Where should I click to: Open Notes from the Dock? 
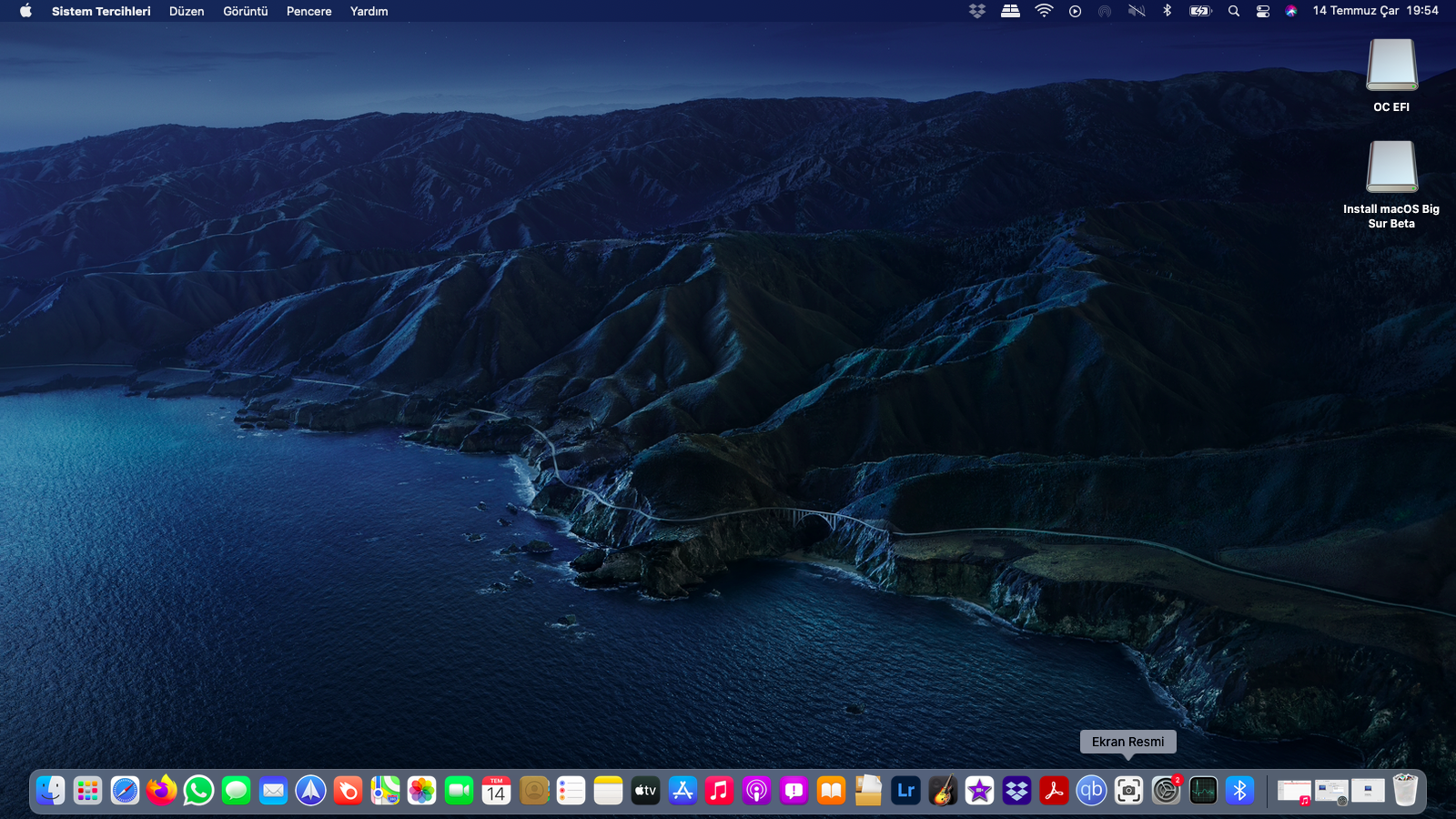coord(608,790)
